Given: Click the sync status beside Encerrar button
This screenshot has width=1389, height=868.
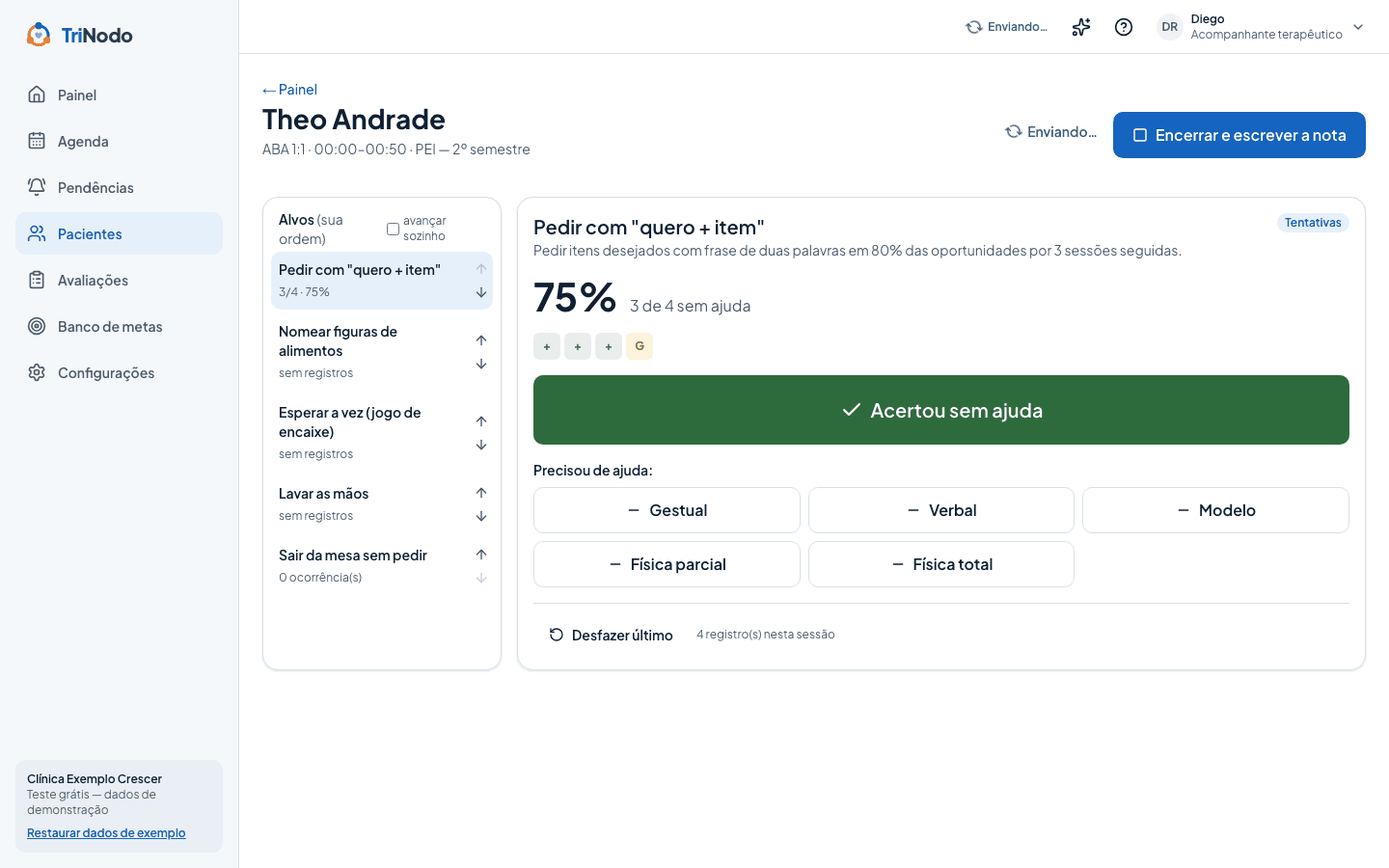Looking at the screenshot, I should (x=1051, y=132).
